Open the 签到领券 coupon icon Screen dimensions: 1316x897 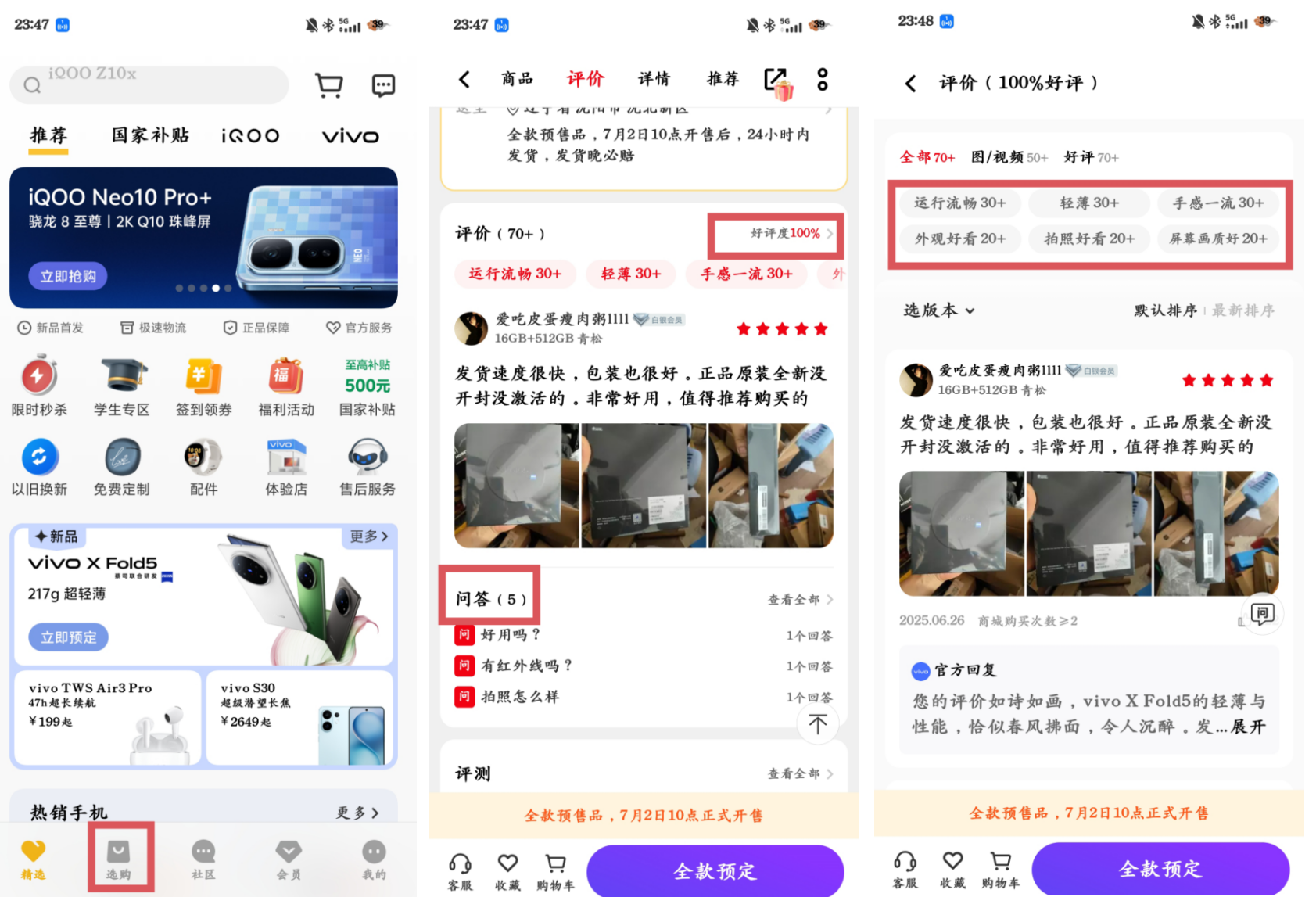coord(203,386)
